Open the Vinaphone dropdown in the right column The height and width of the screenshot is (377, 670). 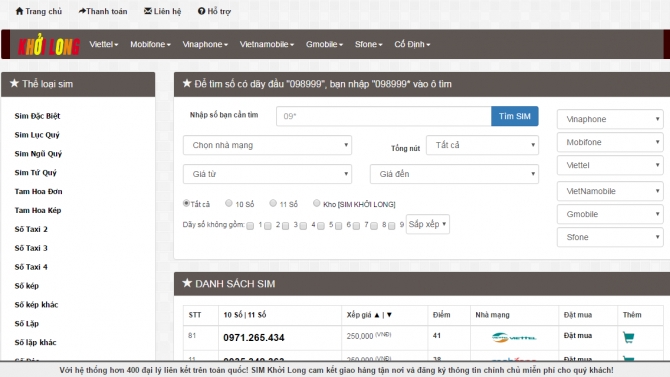(x=610, y=119)
